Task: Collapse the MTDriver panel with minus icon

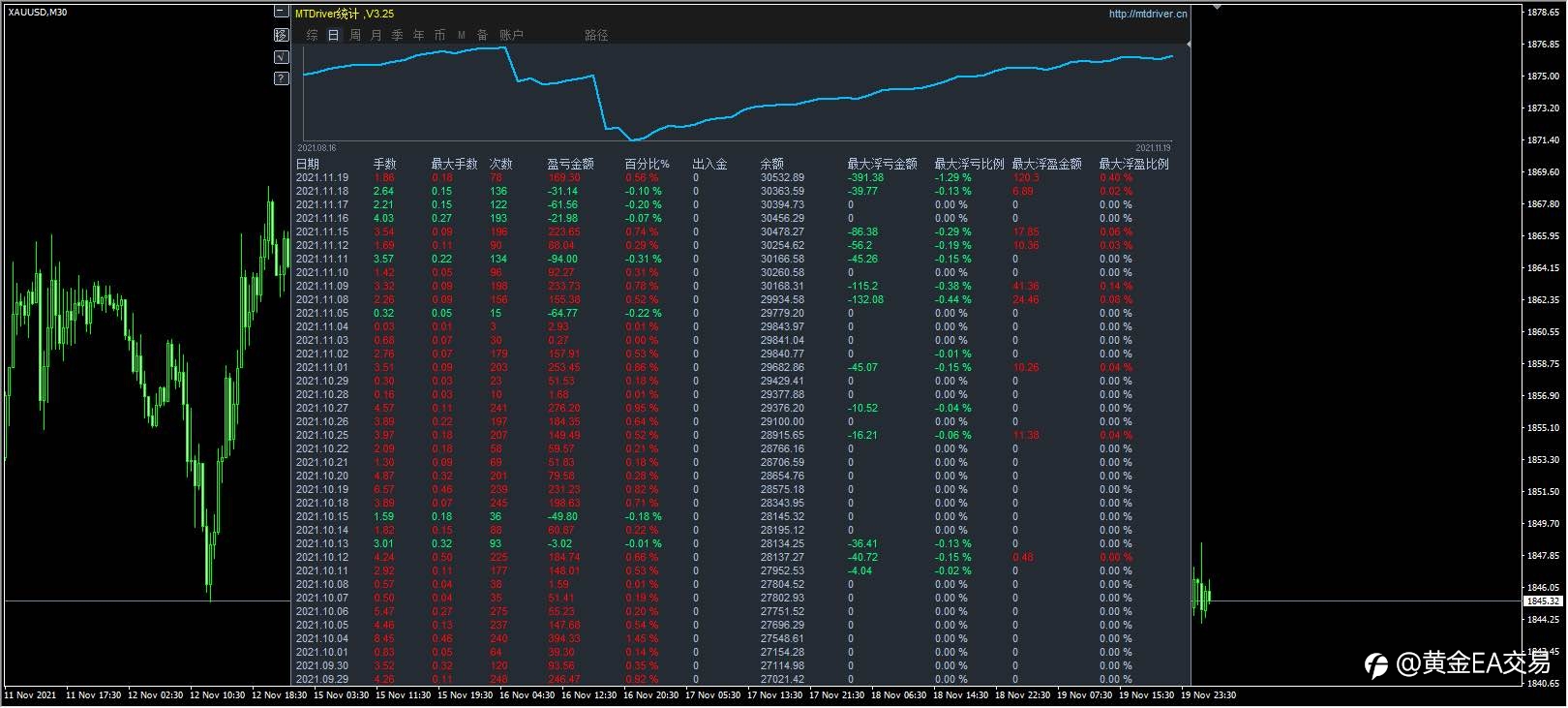Action: pos(281,12)
